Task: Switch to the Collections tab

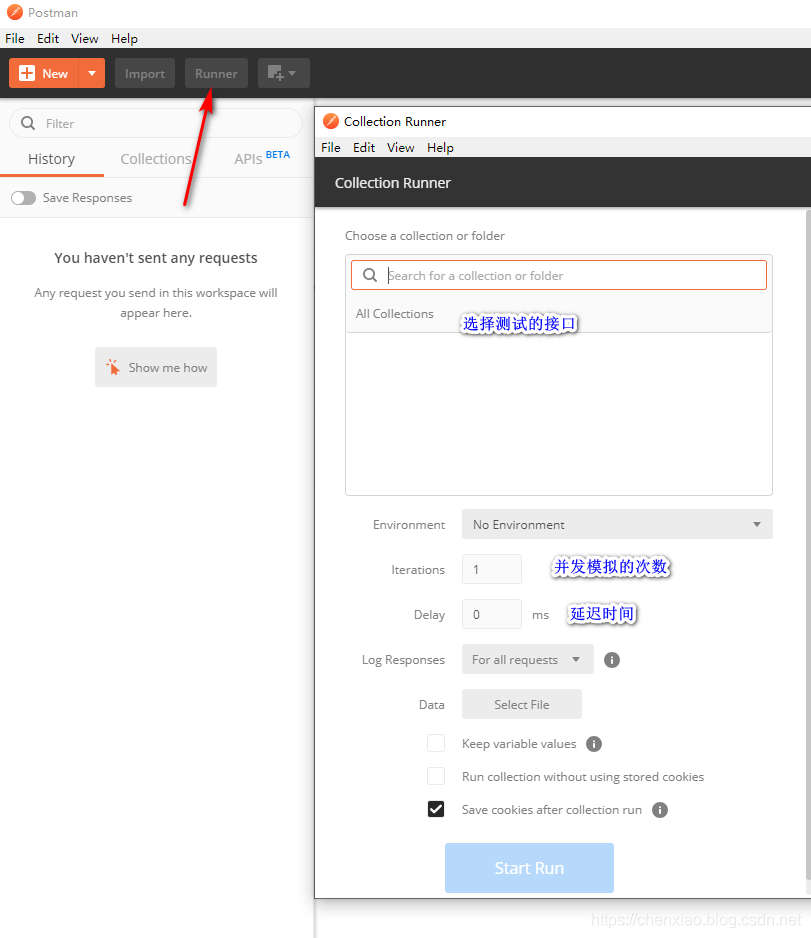Action: [x=156, y=159]
